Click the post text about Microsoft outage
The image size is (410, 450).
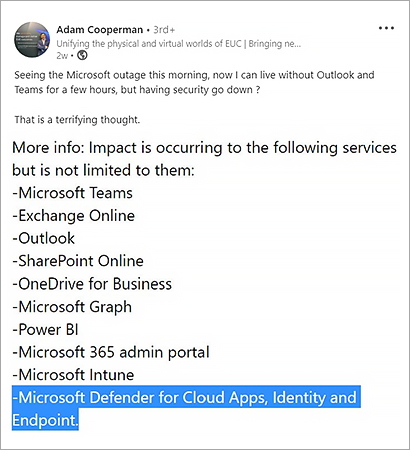pos(194,82)
